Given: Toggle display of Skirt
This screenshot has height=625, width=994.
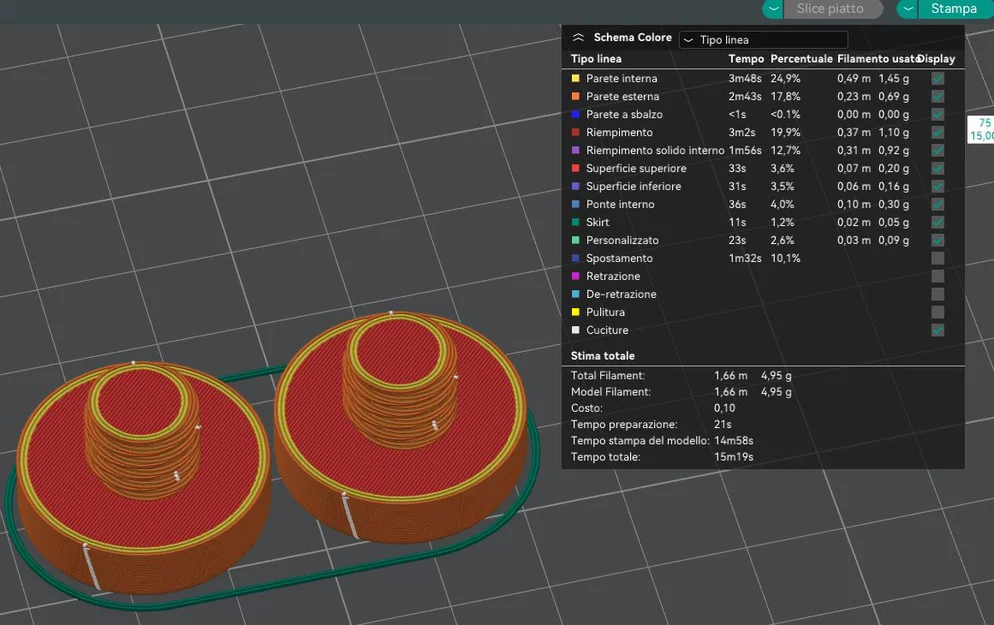Looking at the screenshot, I should tap(938, 222).
